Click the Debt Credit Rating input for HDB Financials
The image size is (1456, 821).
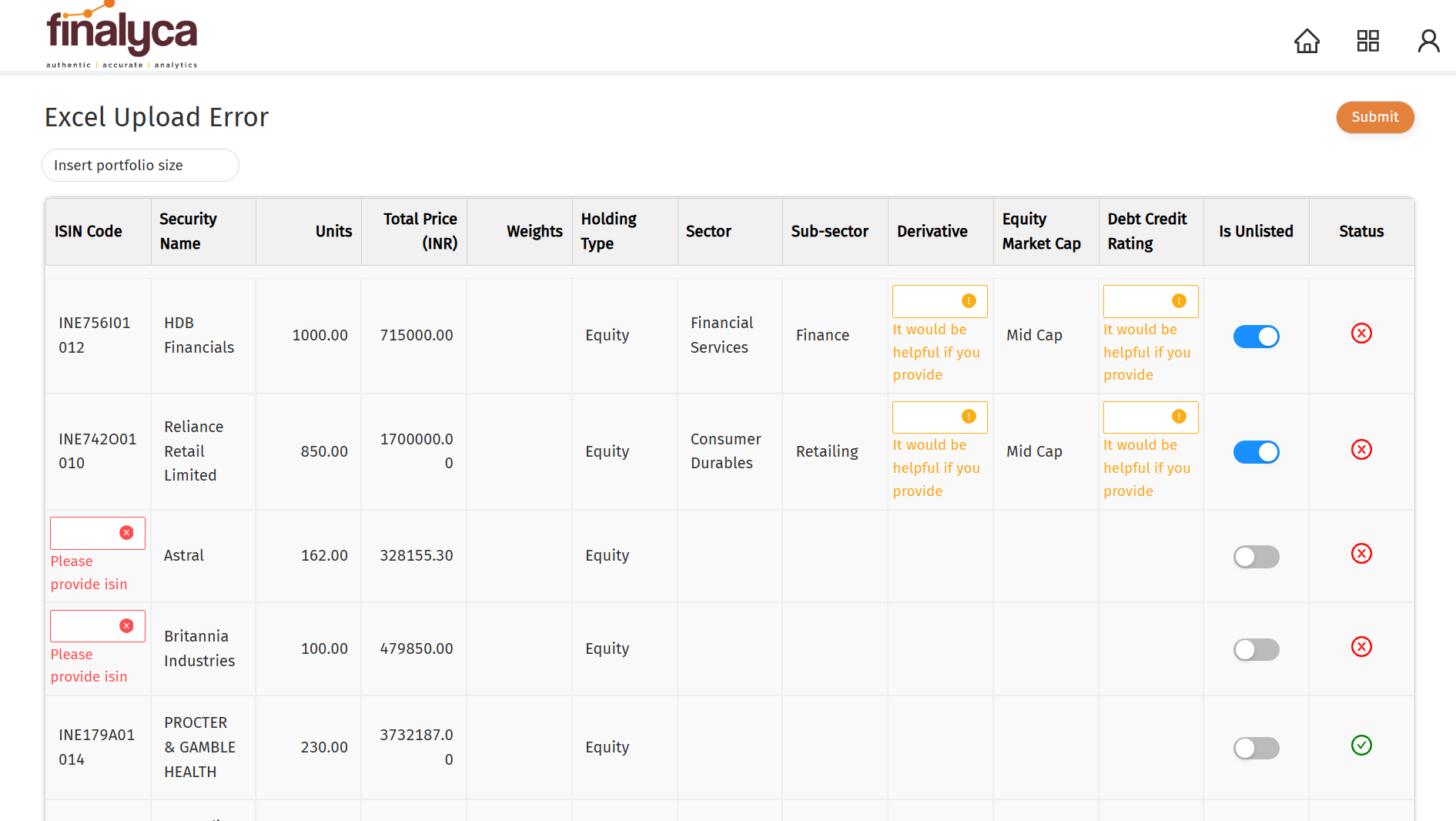[x=1150, y=301]
